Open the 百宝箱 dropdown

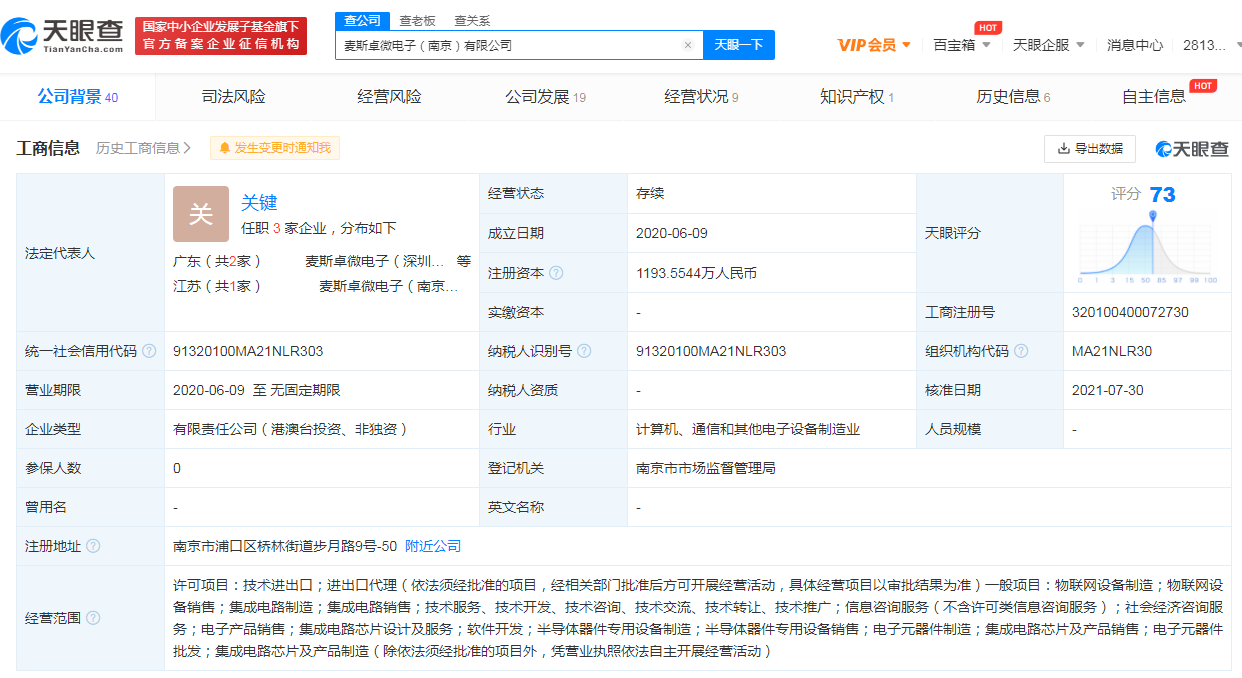pos(962,45)
